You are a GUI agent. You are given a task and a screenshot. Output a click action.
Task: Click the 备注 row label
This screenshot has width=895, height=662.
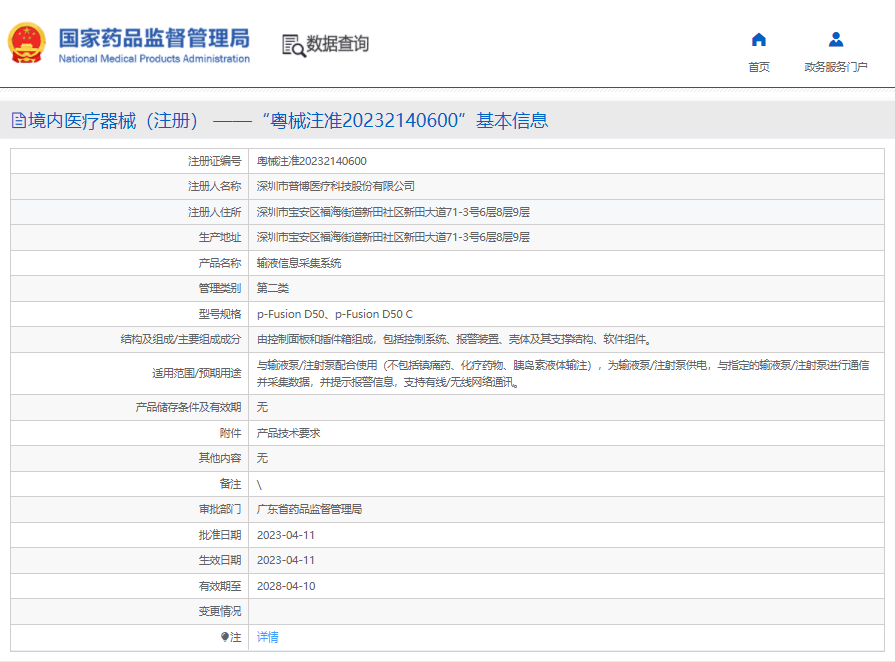231,484
